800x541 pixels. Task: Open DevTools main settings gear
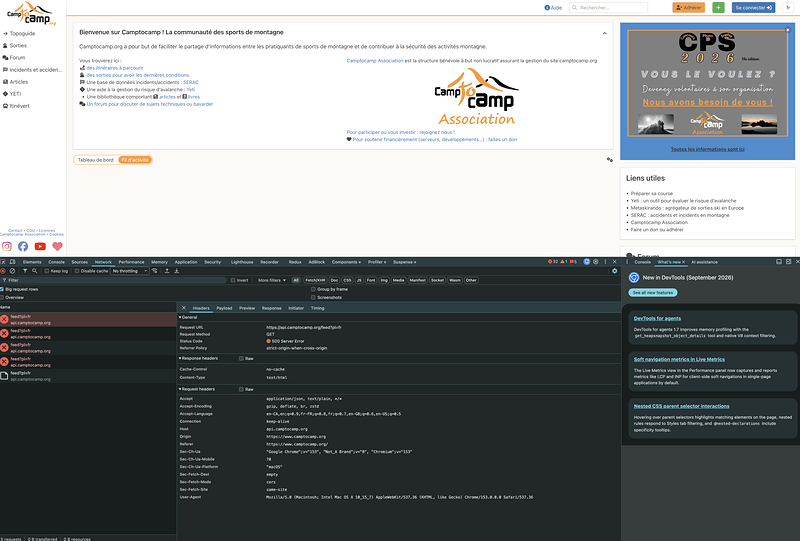click(x=595, y=262)
